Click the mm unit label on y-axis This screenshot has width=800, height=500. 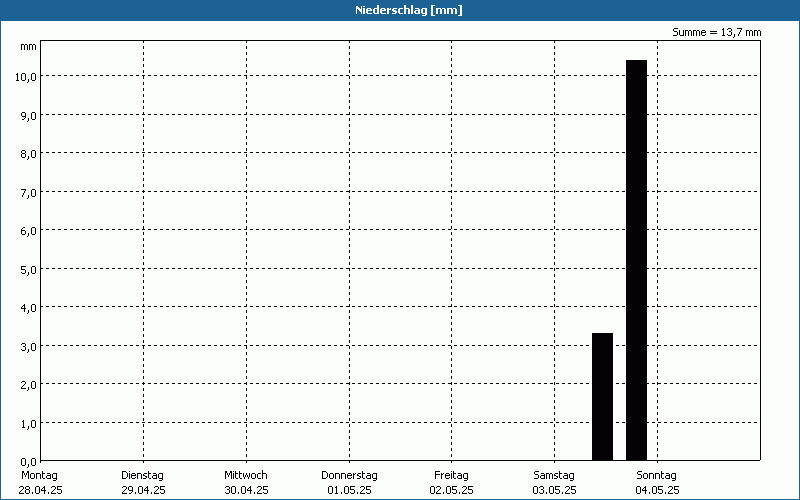[28, 47]
